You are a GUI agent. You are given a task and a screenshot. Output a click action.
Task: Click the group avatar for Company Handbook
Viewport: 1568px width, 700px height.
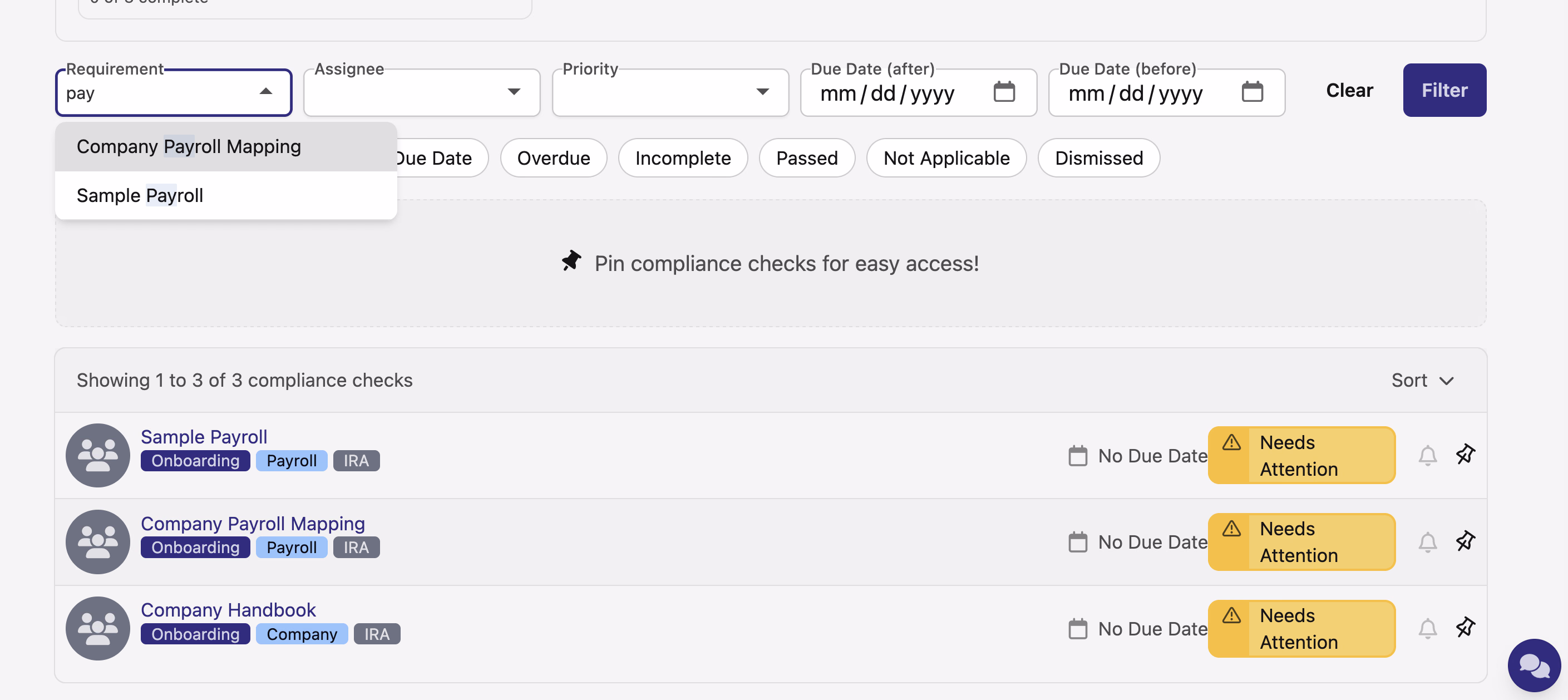[x=97, y=628]
